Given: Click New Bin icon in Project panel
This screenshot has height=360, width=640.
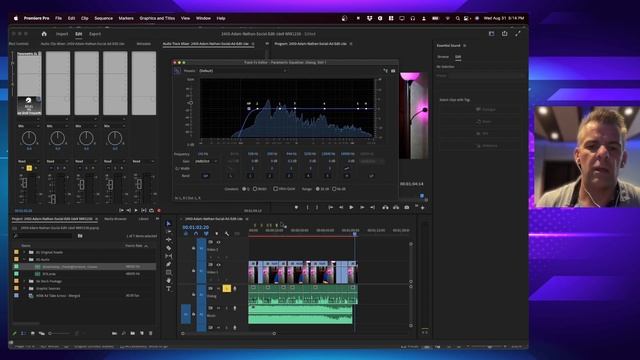Looking at the screenshot, I should (133, 333).
